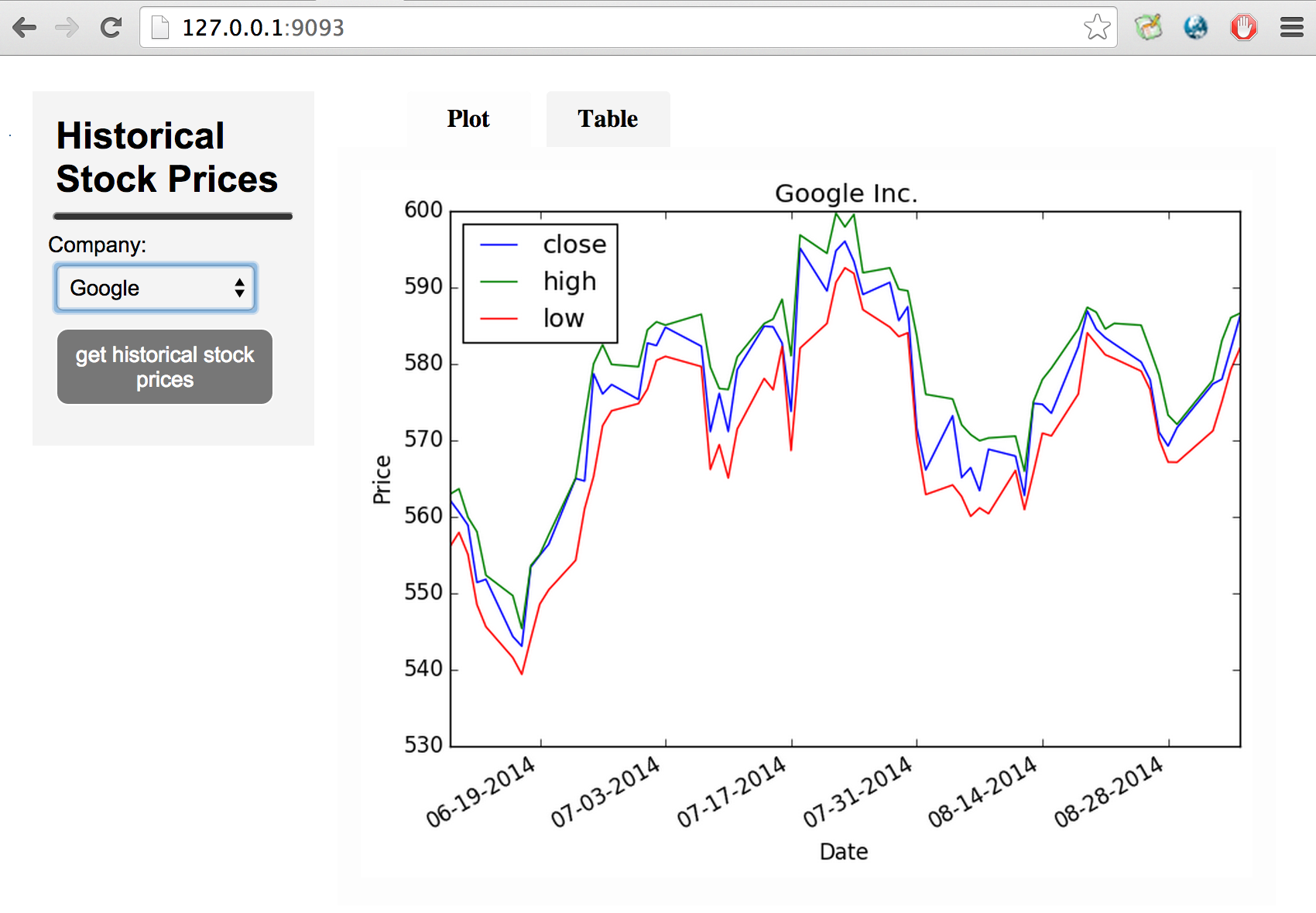Image resolution: width=1316 pixels, height=913 pixels.
Task: Click the red line swatch in legend
Action: 499,319
